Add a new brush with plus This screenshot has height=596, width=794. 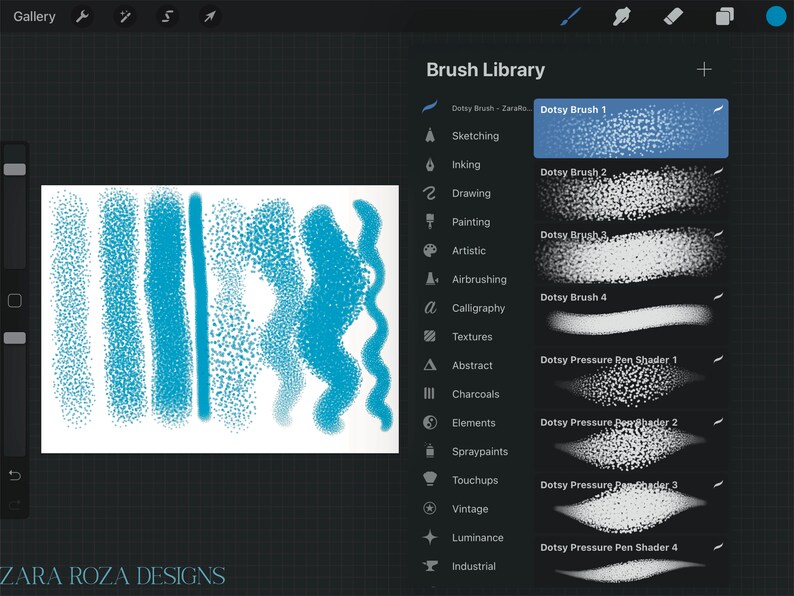click(x=704, y=69)
